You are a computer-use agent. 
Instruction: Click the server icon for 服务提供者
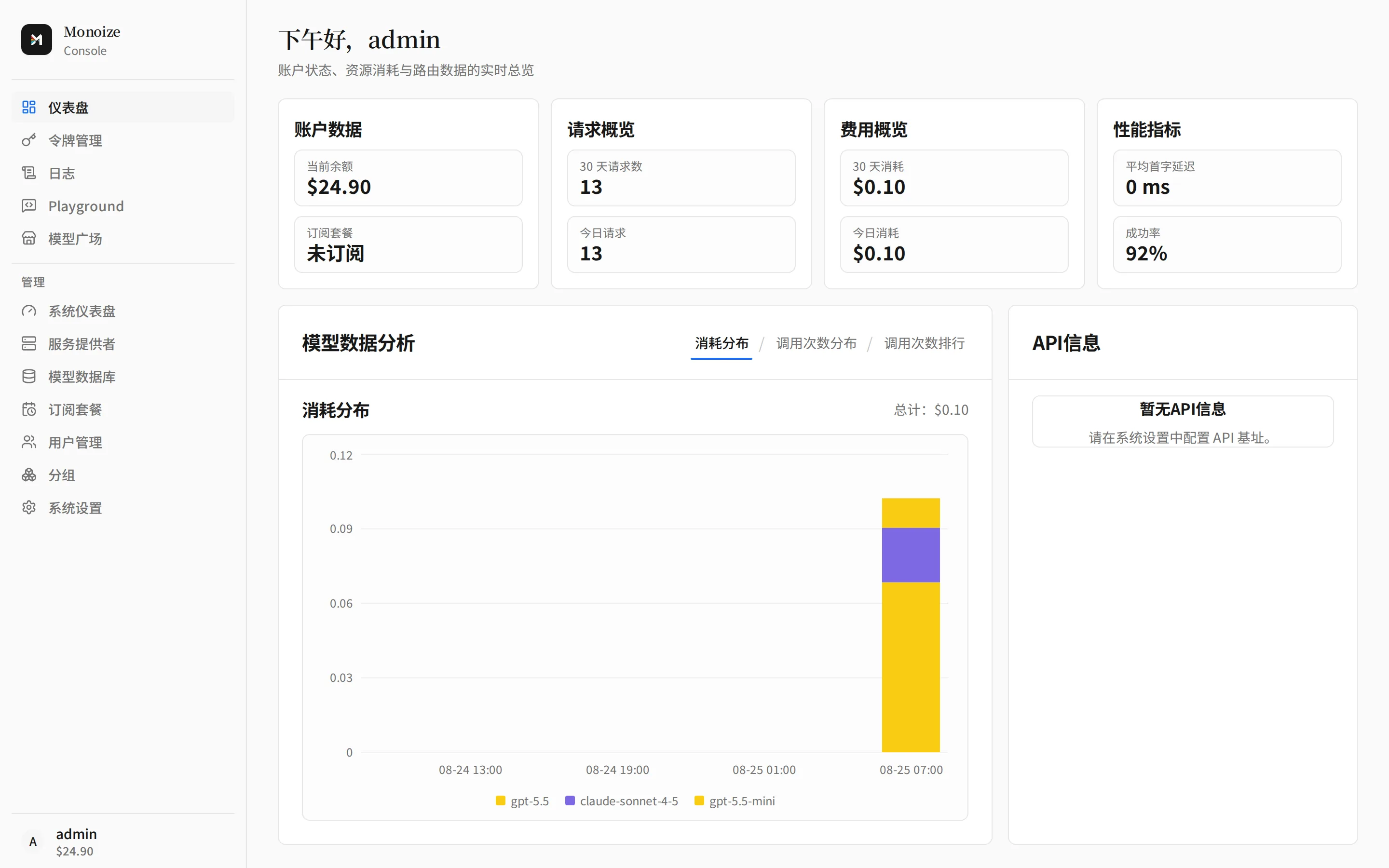pyautogui.click(x=29, y=344)
